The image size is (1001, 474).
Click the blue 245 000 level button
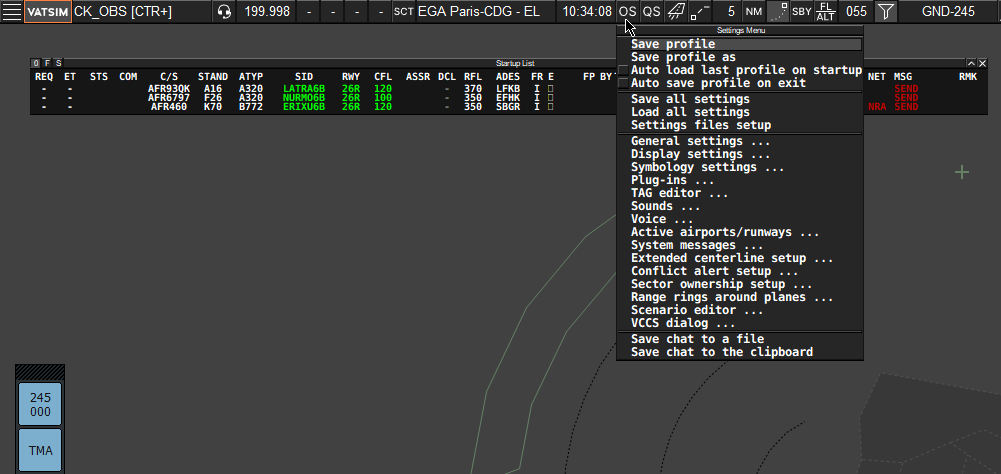[40, 404]
